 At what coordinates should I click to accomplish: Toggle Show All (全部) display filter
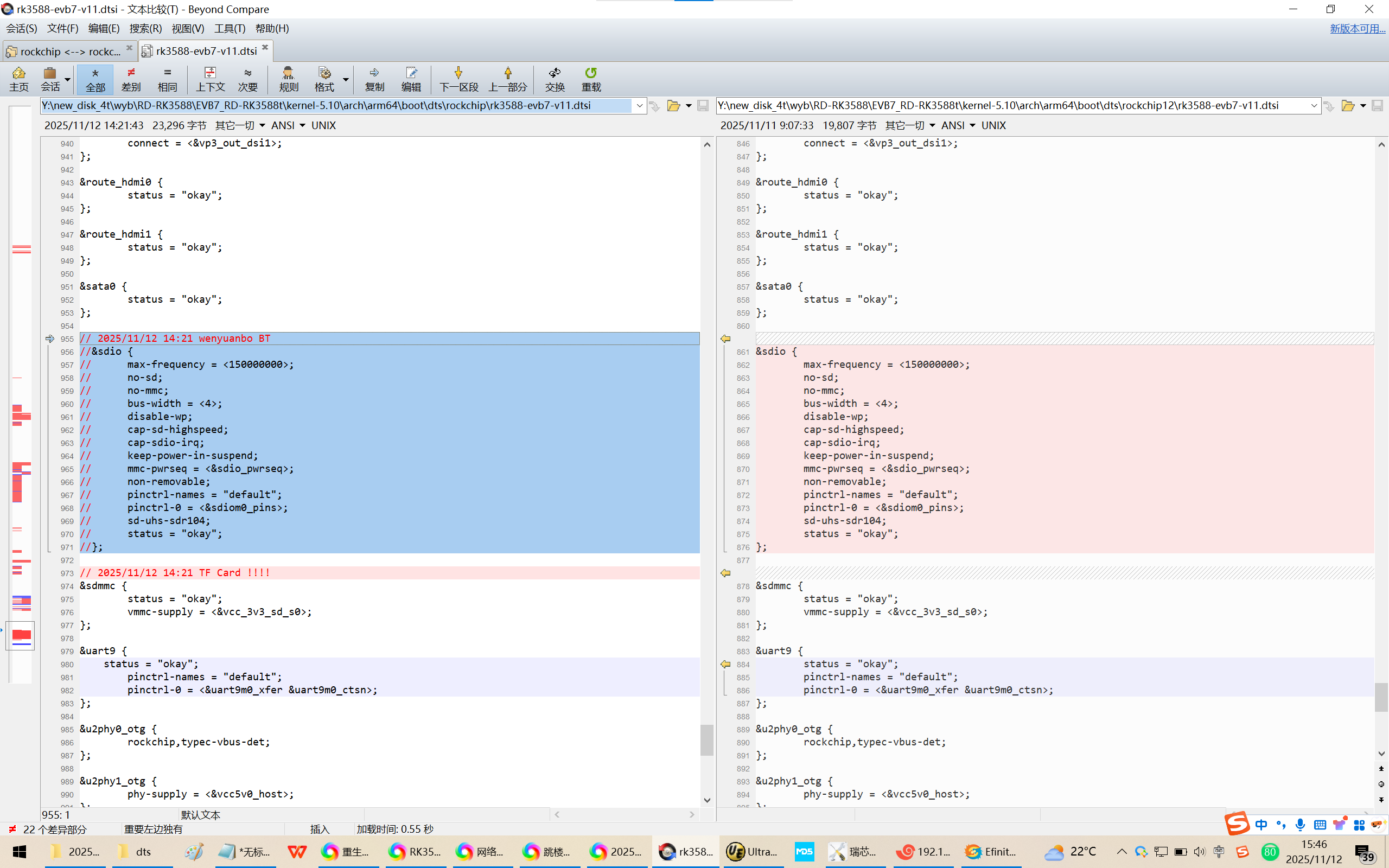(x=95, y=79)
